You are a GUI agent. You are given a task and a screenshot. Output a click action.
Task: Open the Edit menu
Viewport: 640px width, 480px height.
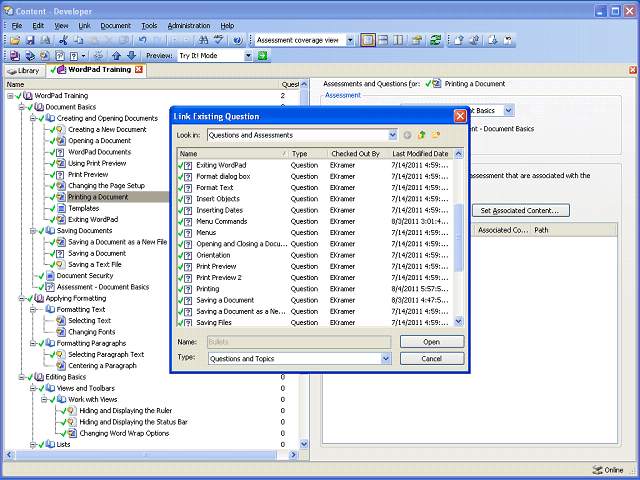[38, 26]
